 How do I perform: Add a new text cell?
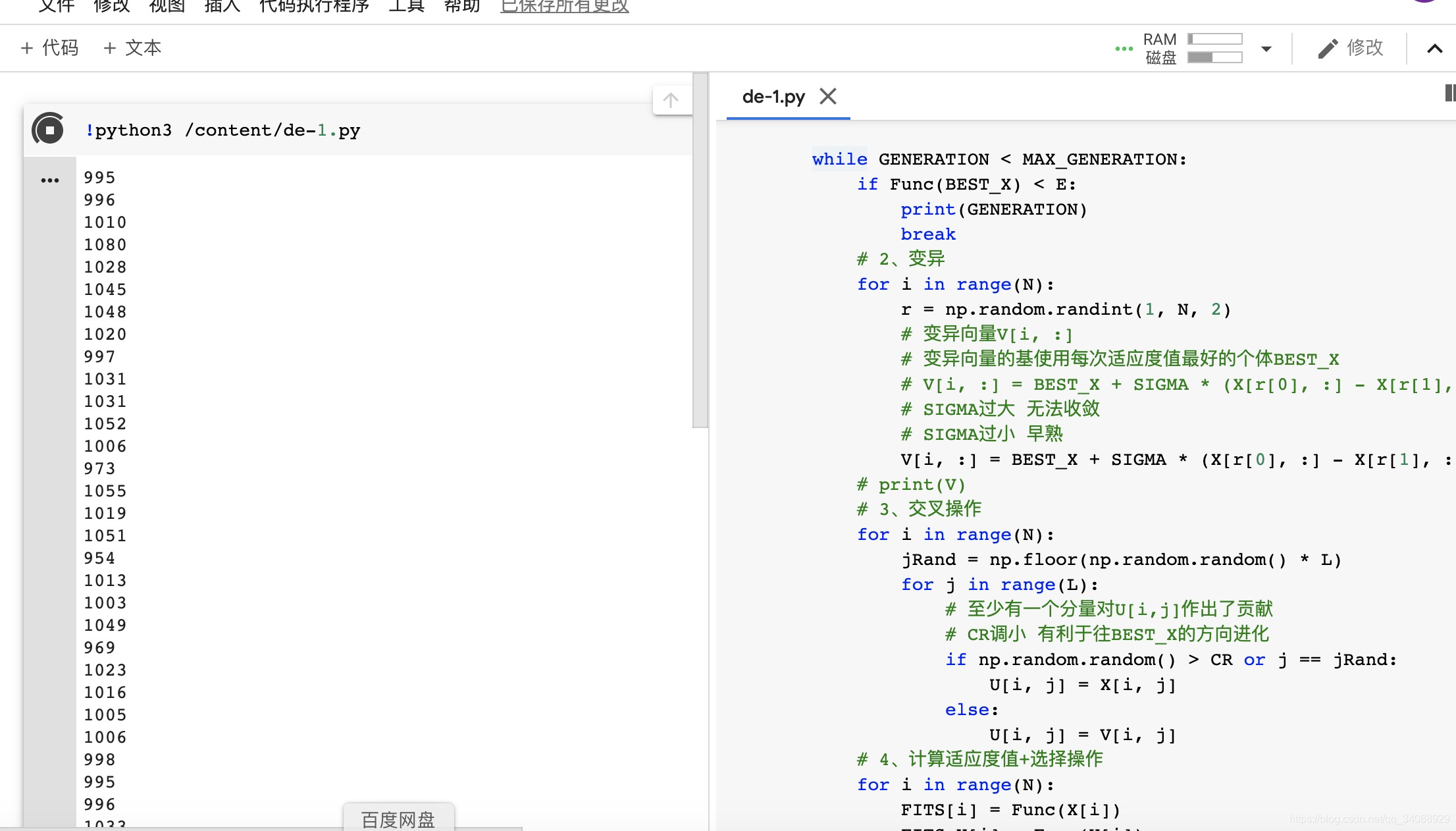[132, 48]
